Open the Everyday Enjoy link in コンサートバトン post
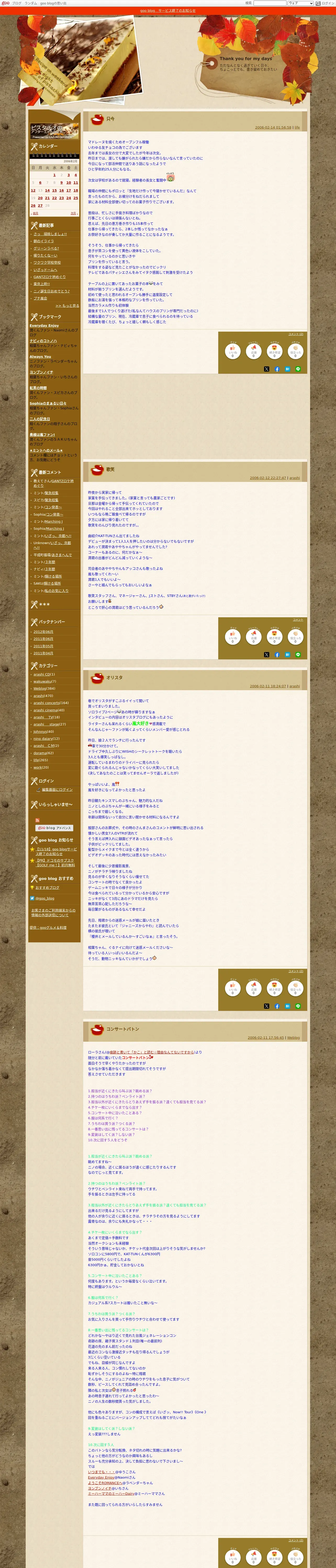Image resolution: width=336 pixels, height=1568 pixels. coord(101,1477)
